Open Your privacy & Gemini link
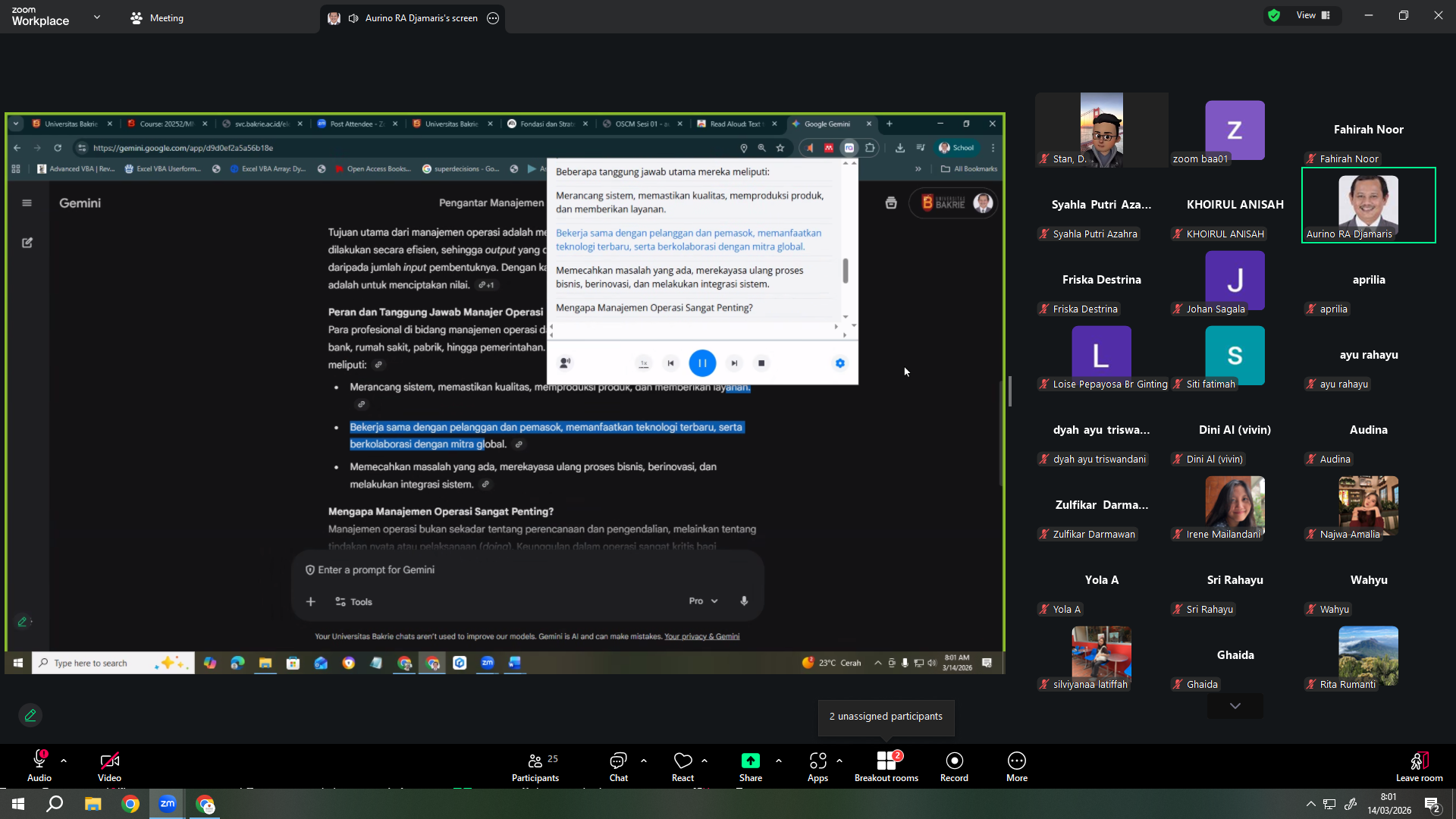 click(701, 636)
